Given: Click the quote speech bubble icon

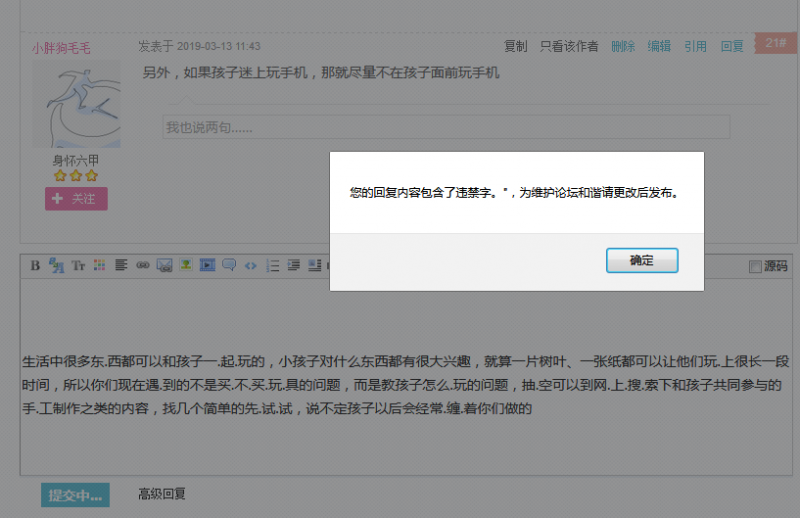Looking at the screenshot, I should click(229, 265).
